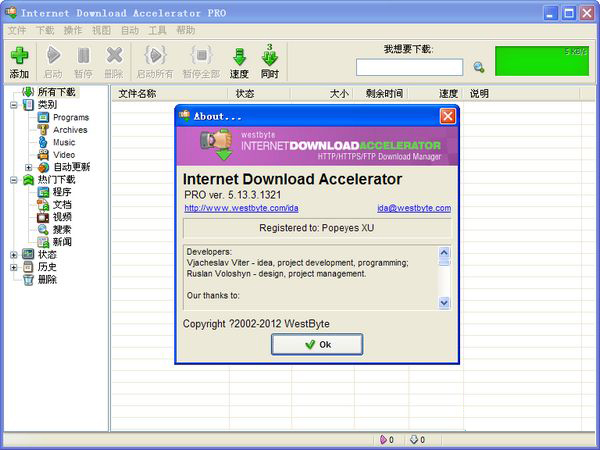The height and width of the screenshot is (450, 600).
Task: Click the 历史 history tree icon
Action: [x=28, y=267]
